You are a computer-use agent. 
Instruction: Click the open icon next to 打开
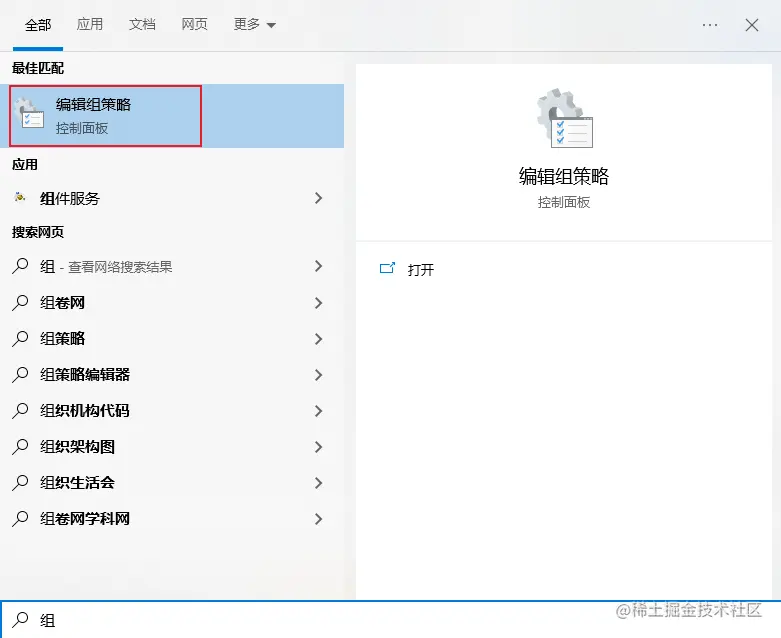coord(387,268)
